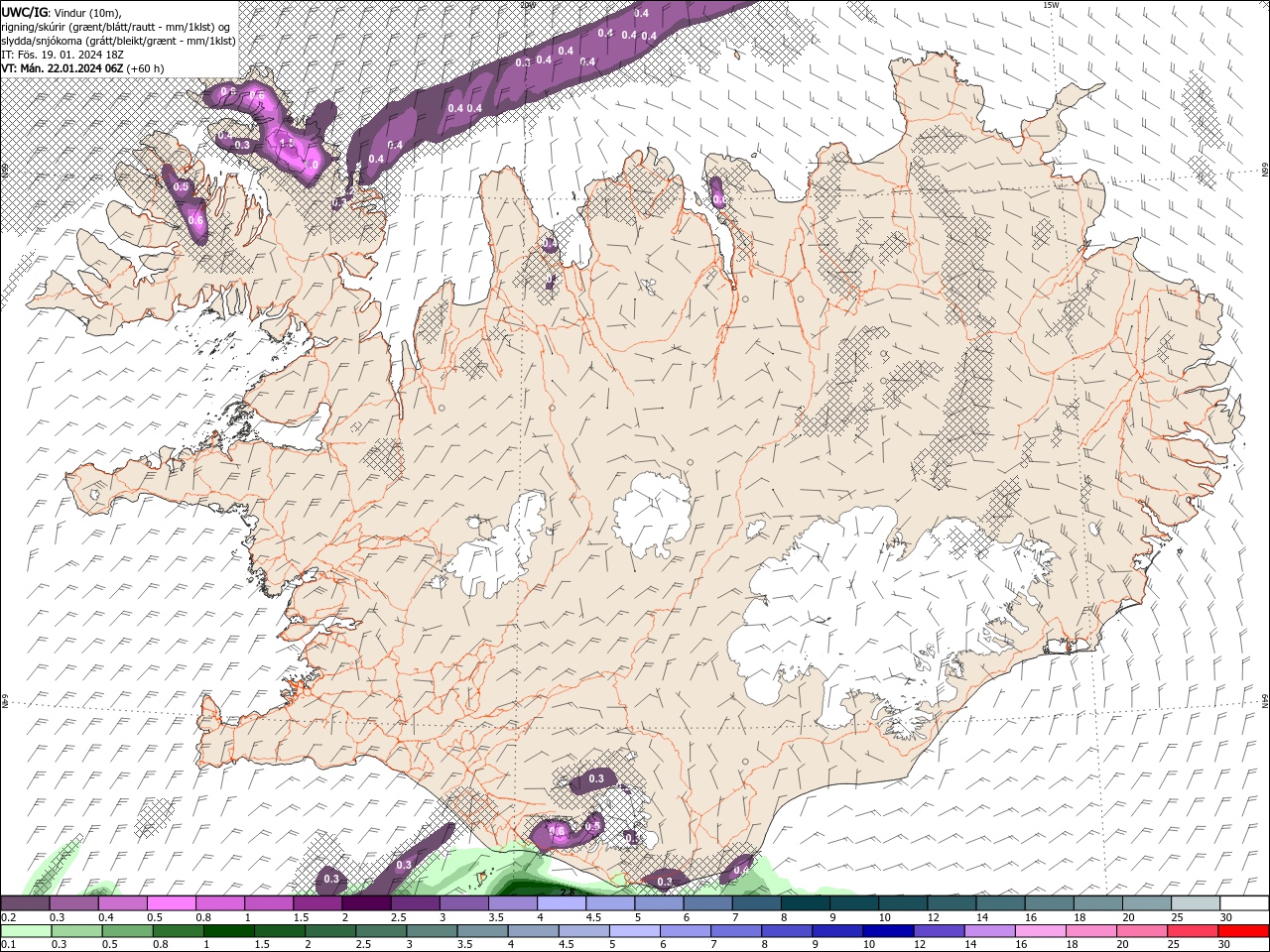
Task: Click the 'IT: Fös. 19. 01. 2024 18Z' line
Action: click(62, 55)
